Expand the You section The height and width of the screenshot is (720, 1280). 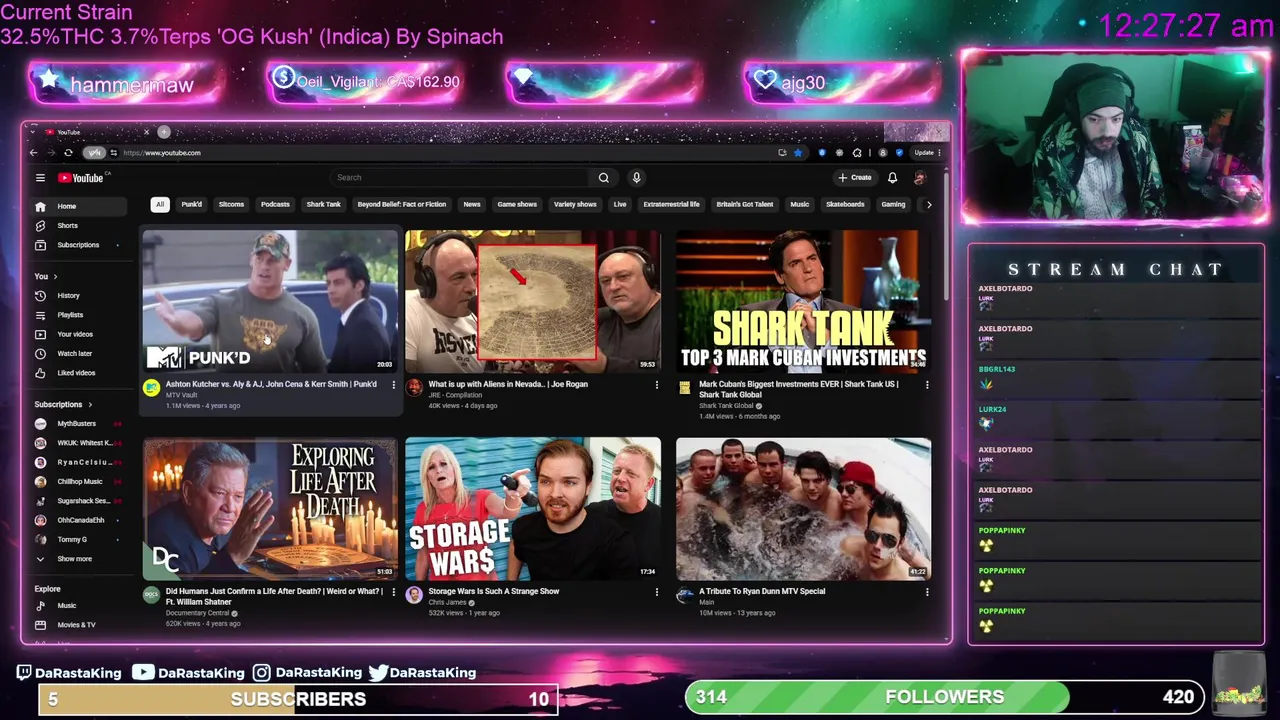[46, 276]
